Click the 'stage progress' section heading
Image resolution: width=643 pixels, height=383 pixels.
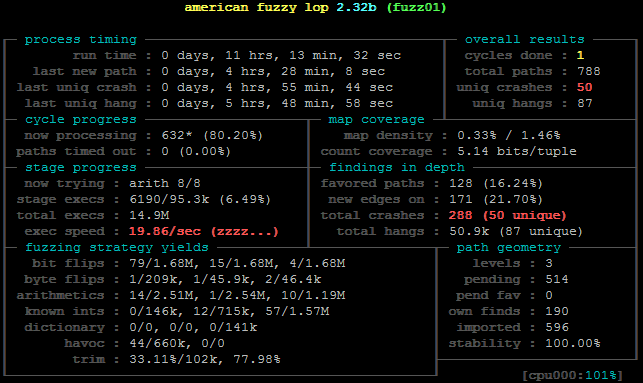tap(81, 167)
